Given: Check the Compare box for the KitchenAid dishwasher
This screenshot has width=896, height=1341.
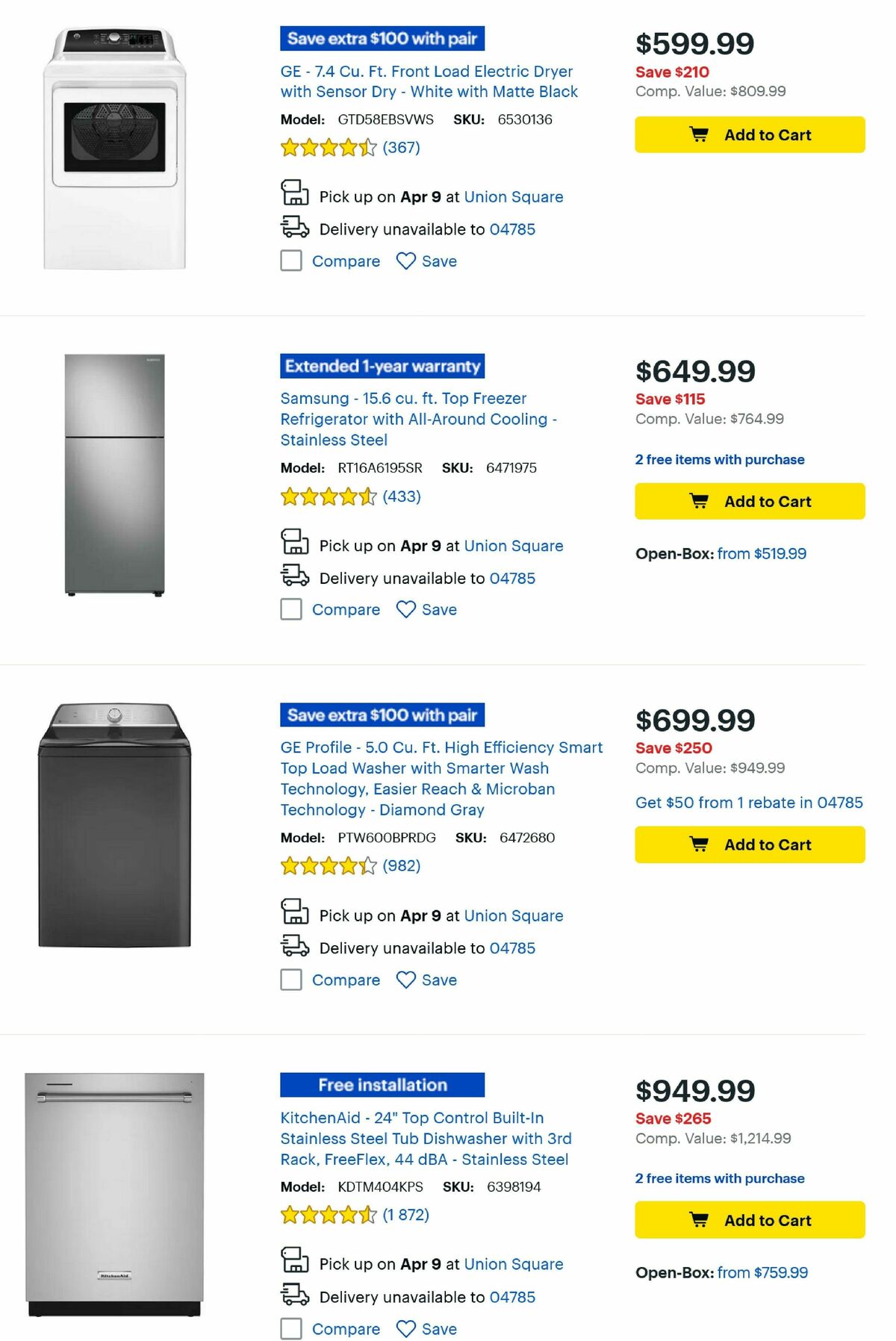Looking at the screenshot, I should click(x=290, y=1329).
